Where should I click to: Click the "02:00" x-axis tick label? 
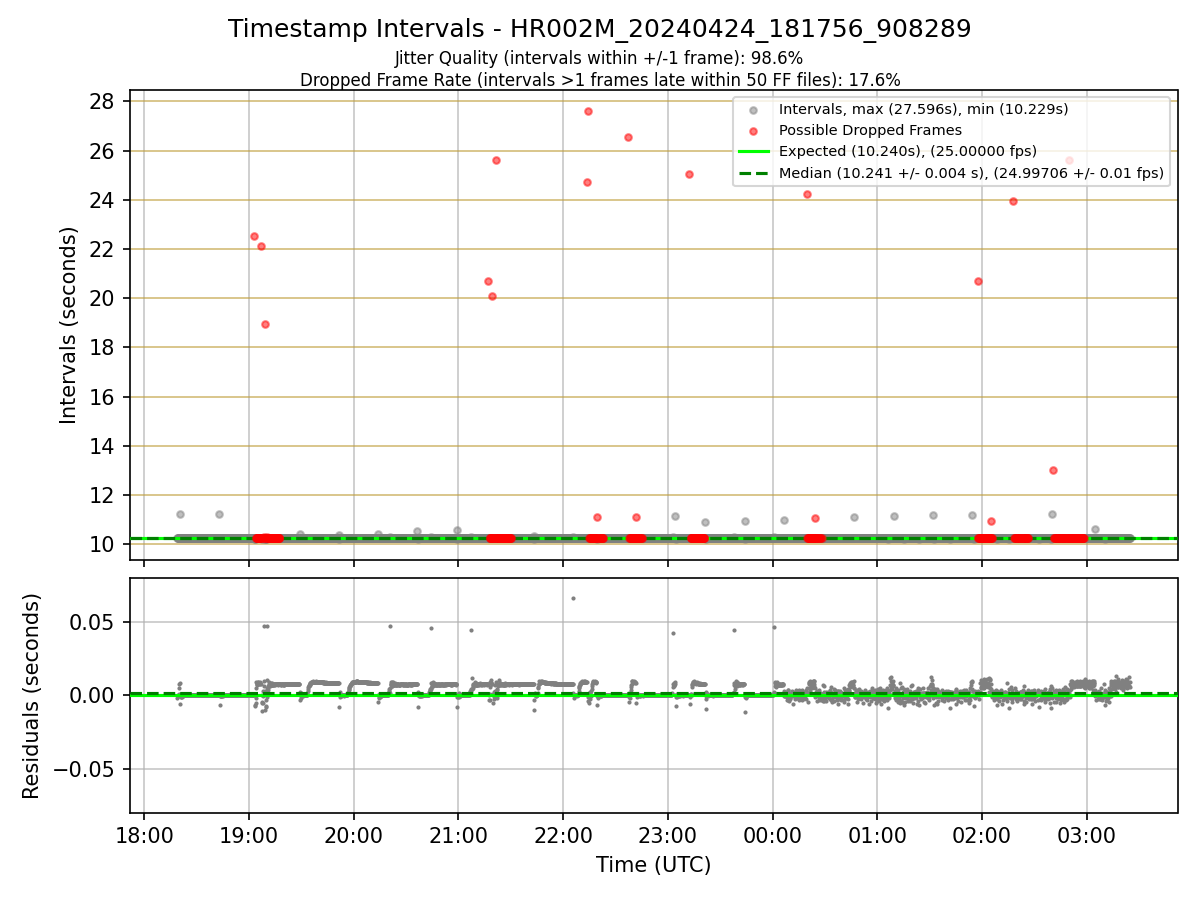click(x=982, y=835)
